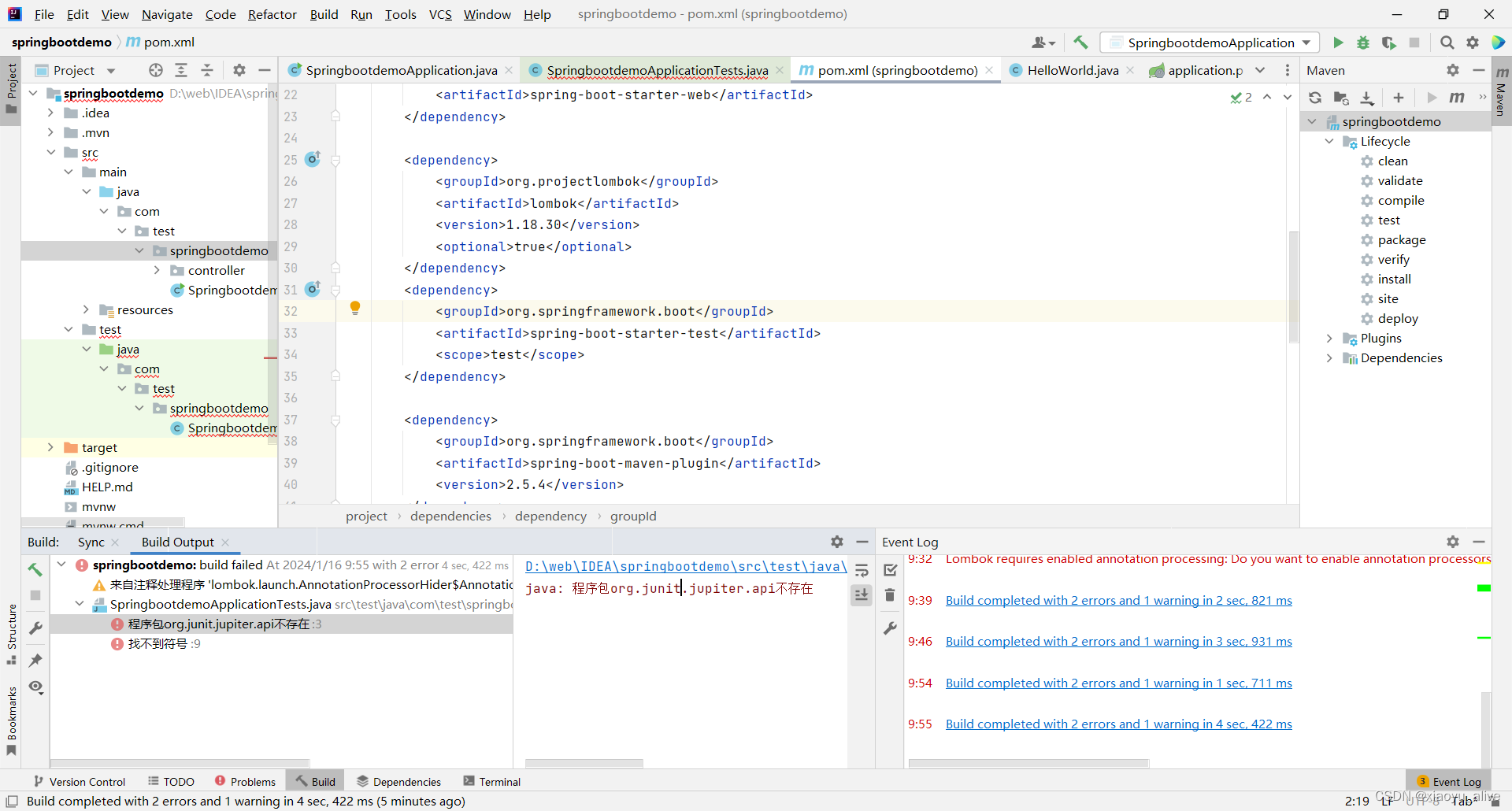This screenshot has width=1512, height=811.
Task: Mark all Event Log notifications as read
Action: point(891,570)
